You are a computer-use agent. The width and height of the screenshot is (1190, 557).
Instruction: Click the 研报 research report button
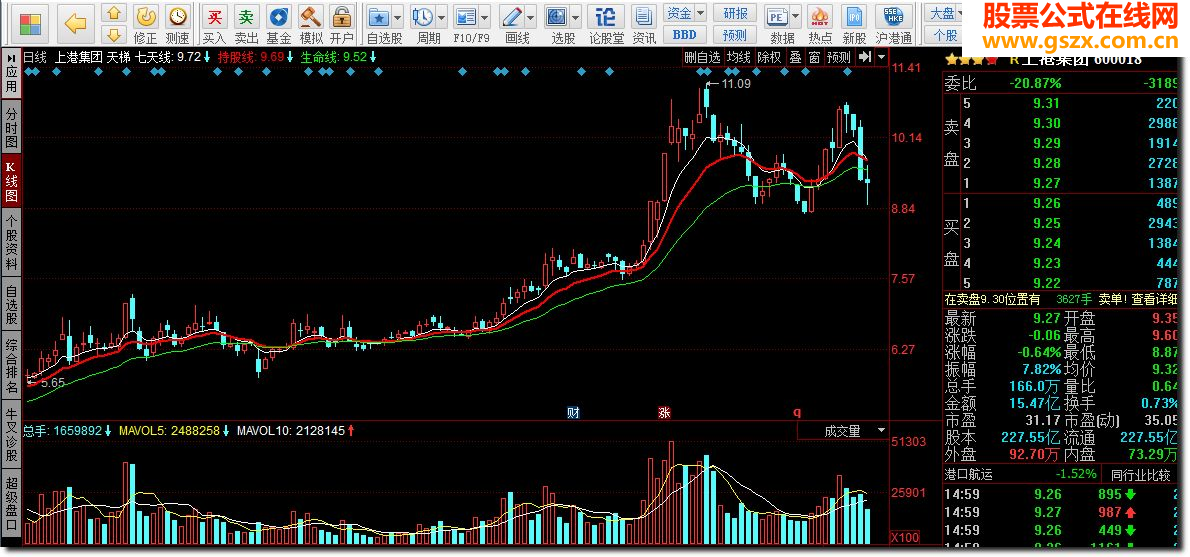(x=735, y=13)
